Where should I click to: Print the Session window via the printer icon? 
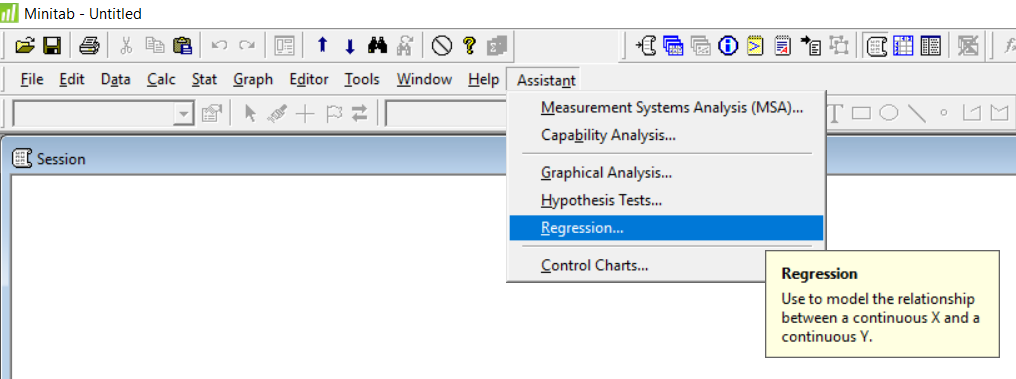pos(89,46)
